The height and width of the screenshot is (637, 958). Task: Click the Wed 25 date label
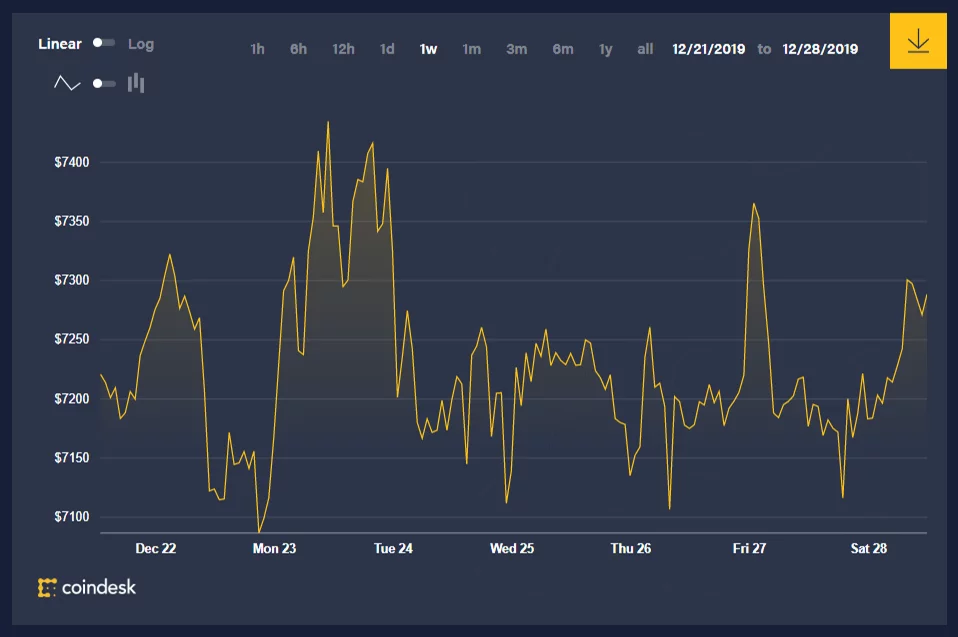[x=512, y=548]
